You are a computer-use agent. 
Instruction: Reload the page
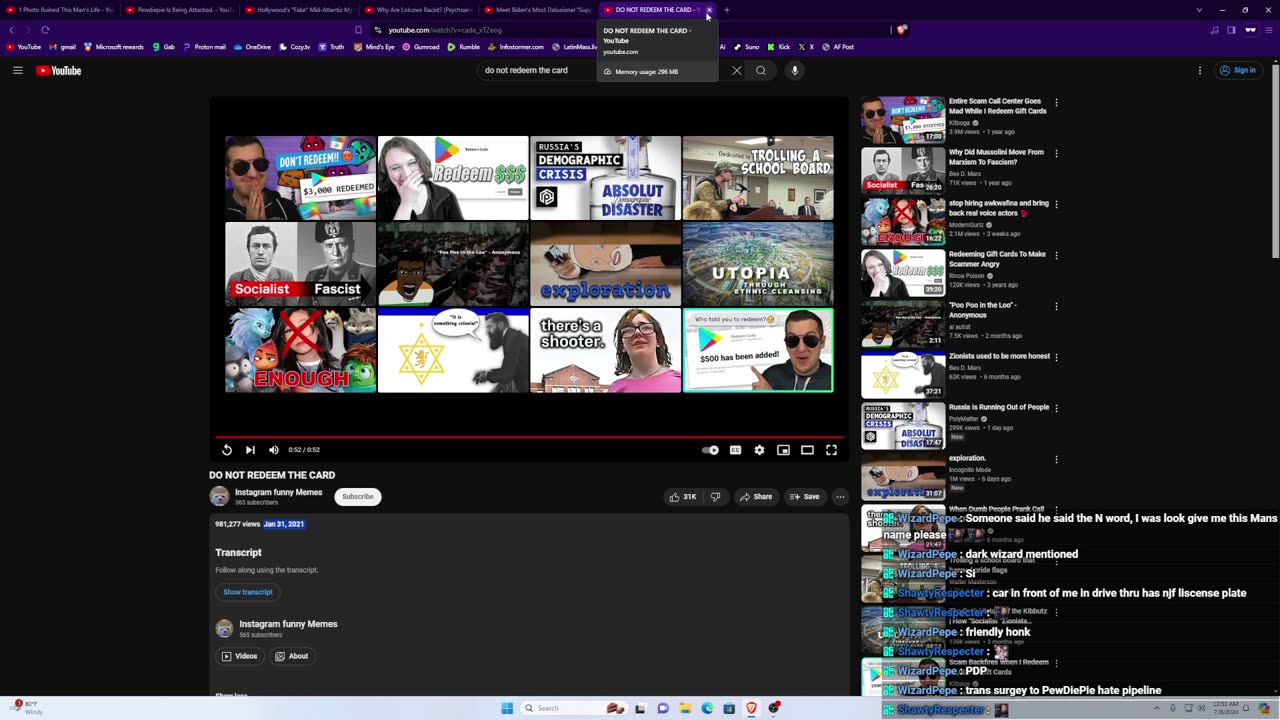[x=45, y=30]
